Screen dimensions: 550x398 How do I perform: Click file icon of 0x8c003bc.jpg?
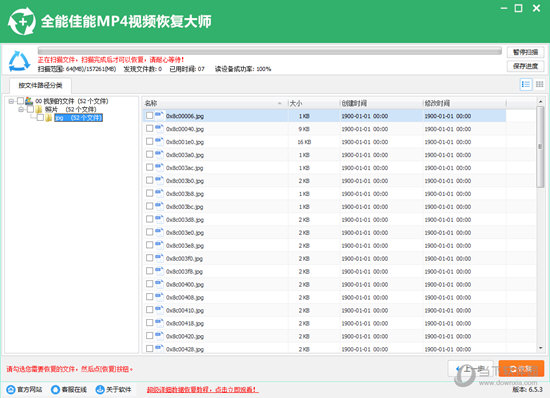(159, 207)
